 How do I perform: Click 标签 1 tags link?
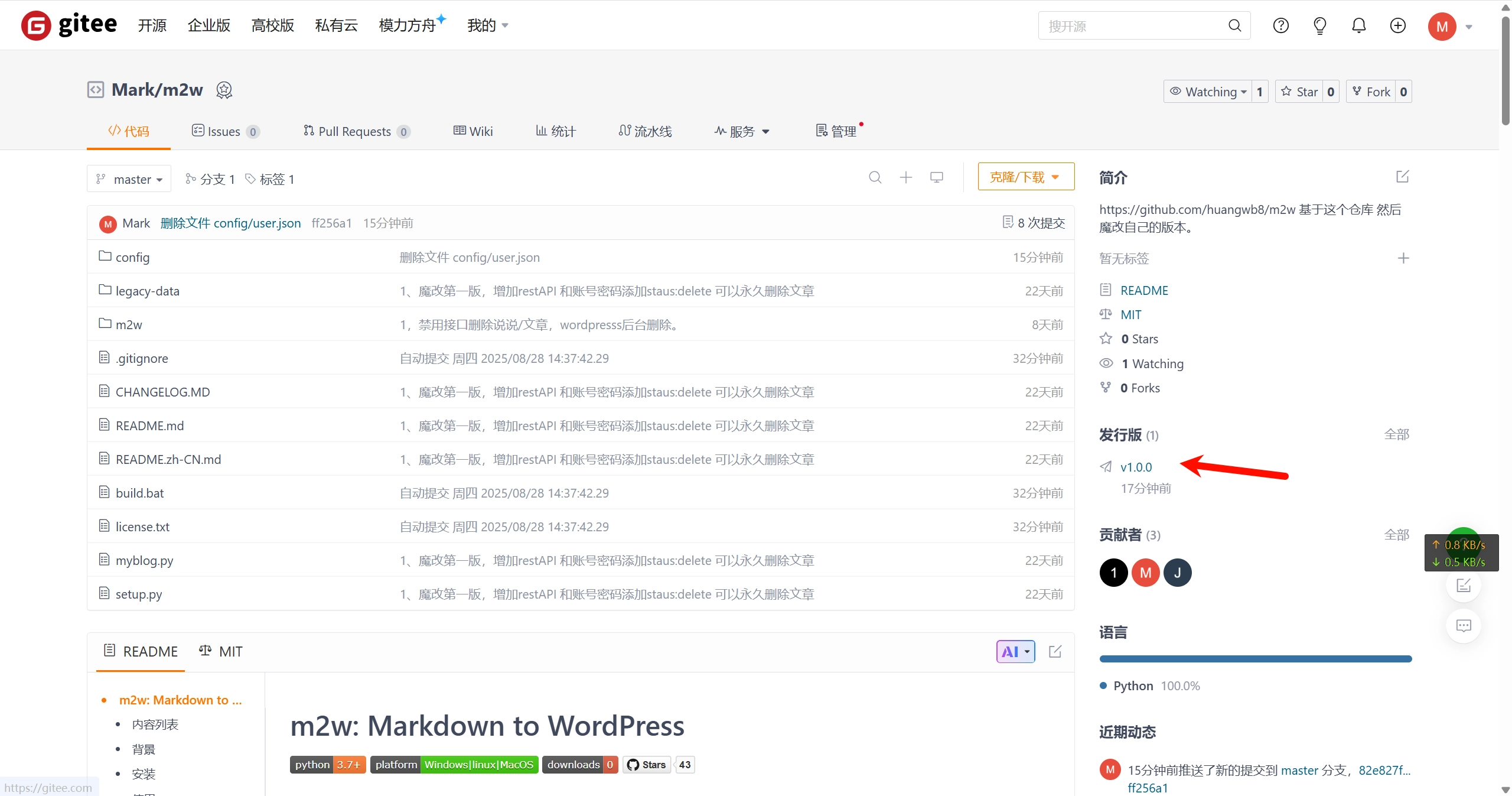tap(270, 179)
